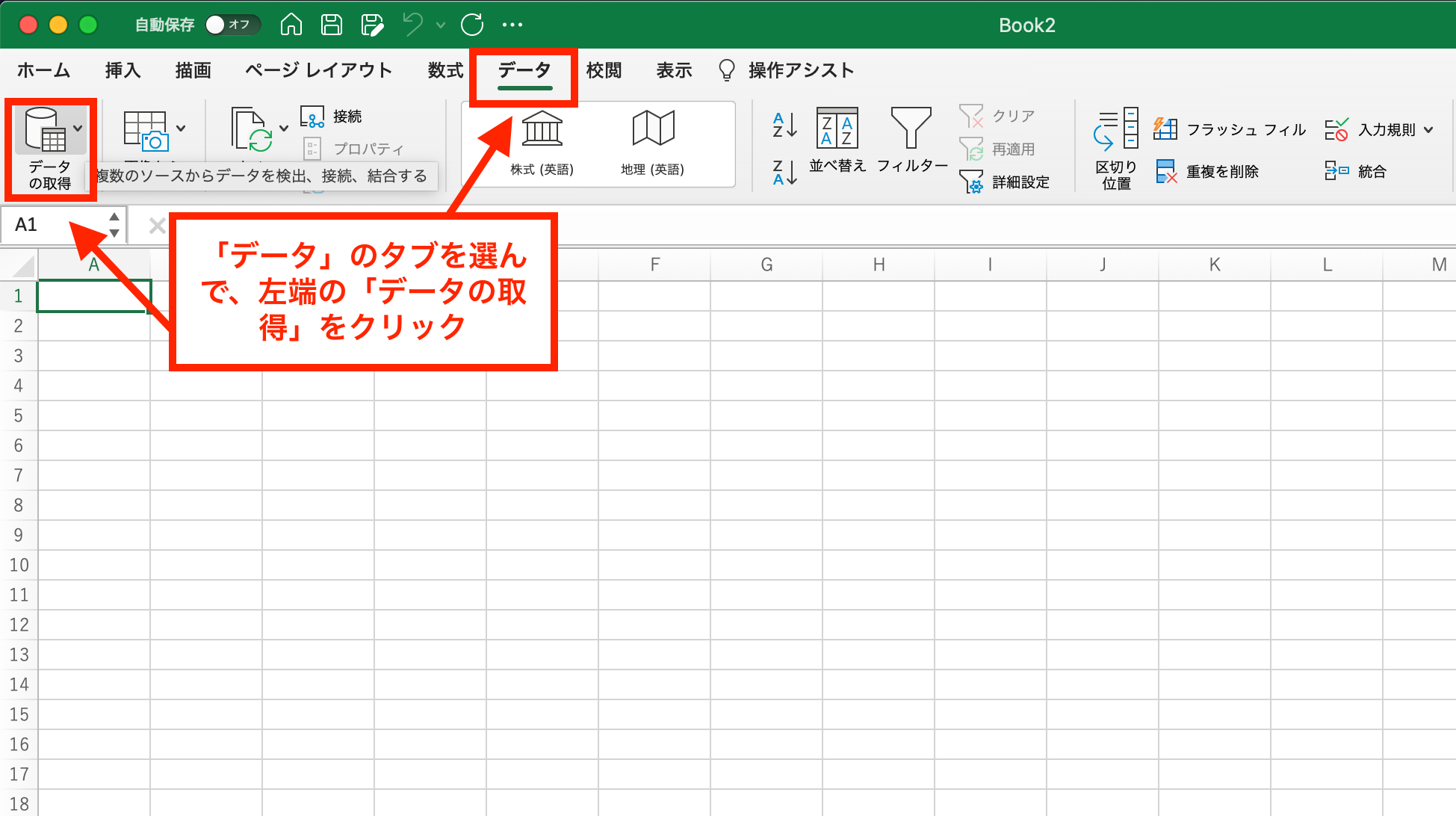Sort descending with the Z-A icon
The image size is (1456, 816).
[x=784, y=173]
